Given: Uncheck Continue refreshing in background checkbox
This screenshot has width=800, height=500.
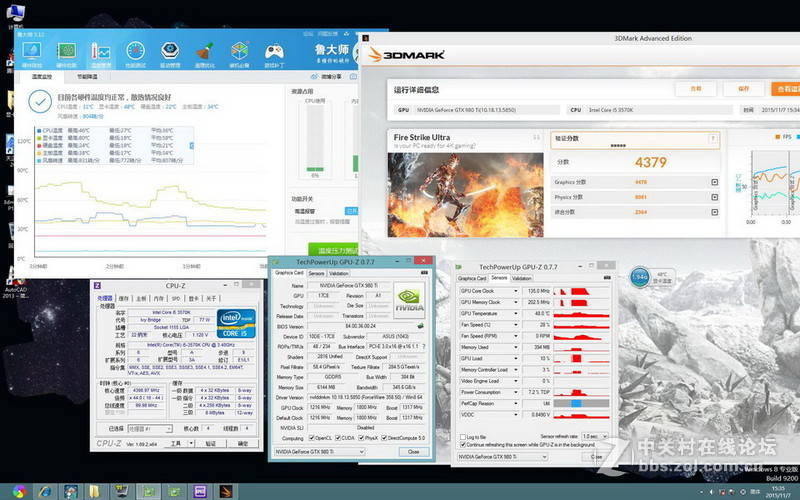Looking at the screenshot, I should pyautogui.click(x=463, y=445).
